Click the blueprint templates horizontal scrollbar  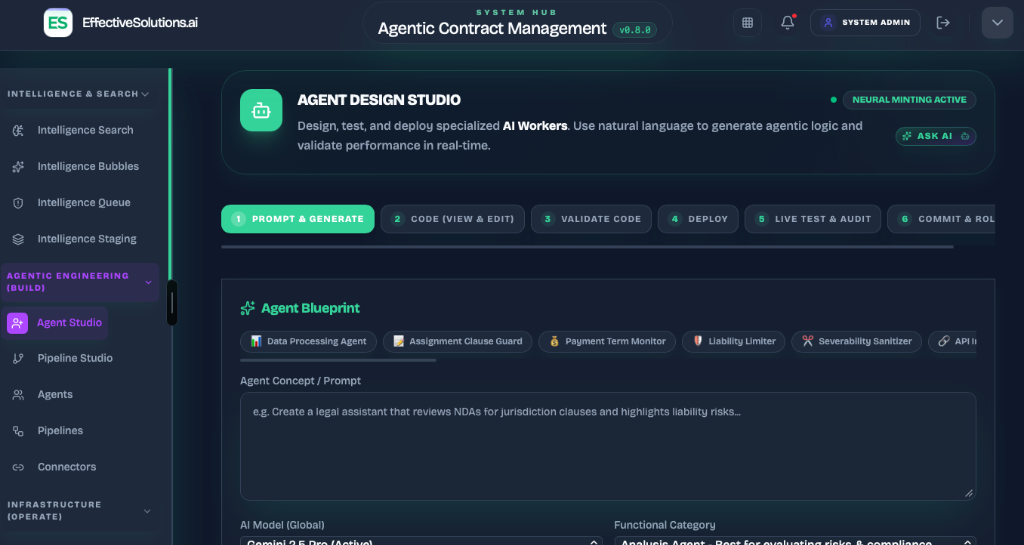[338, 360]
